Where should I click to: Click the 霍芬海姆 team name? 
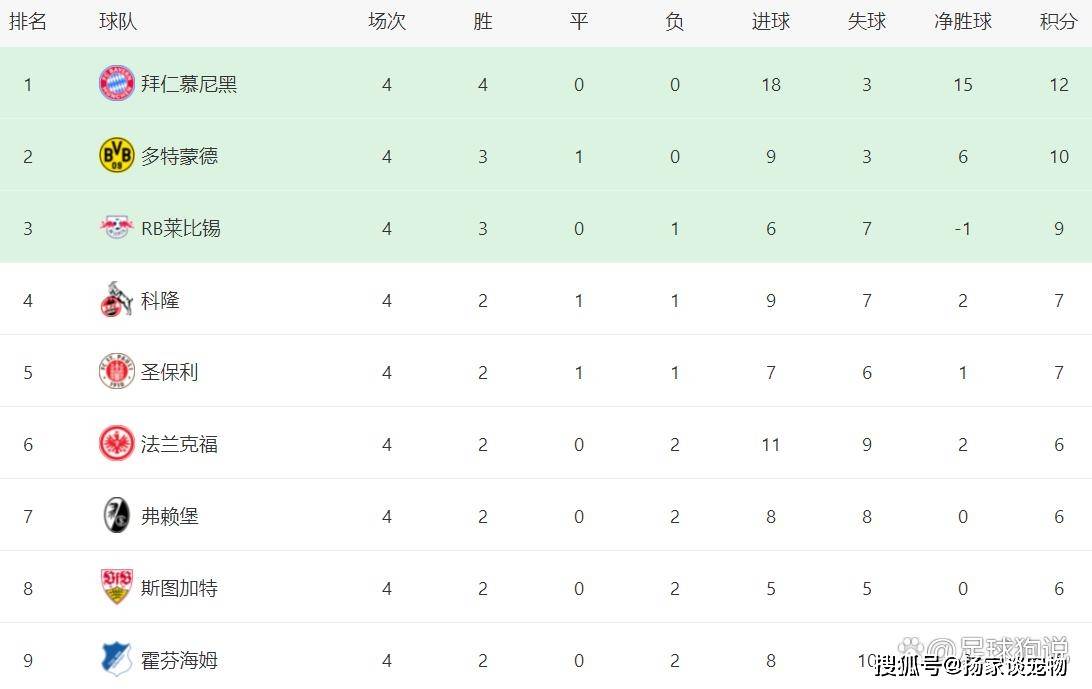[x=179, y=660]
